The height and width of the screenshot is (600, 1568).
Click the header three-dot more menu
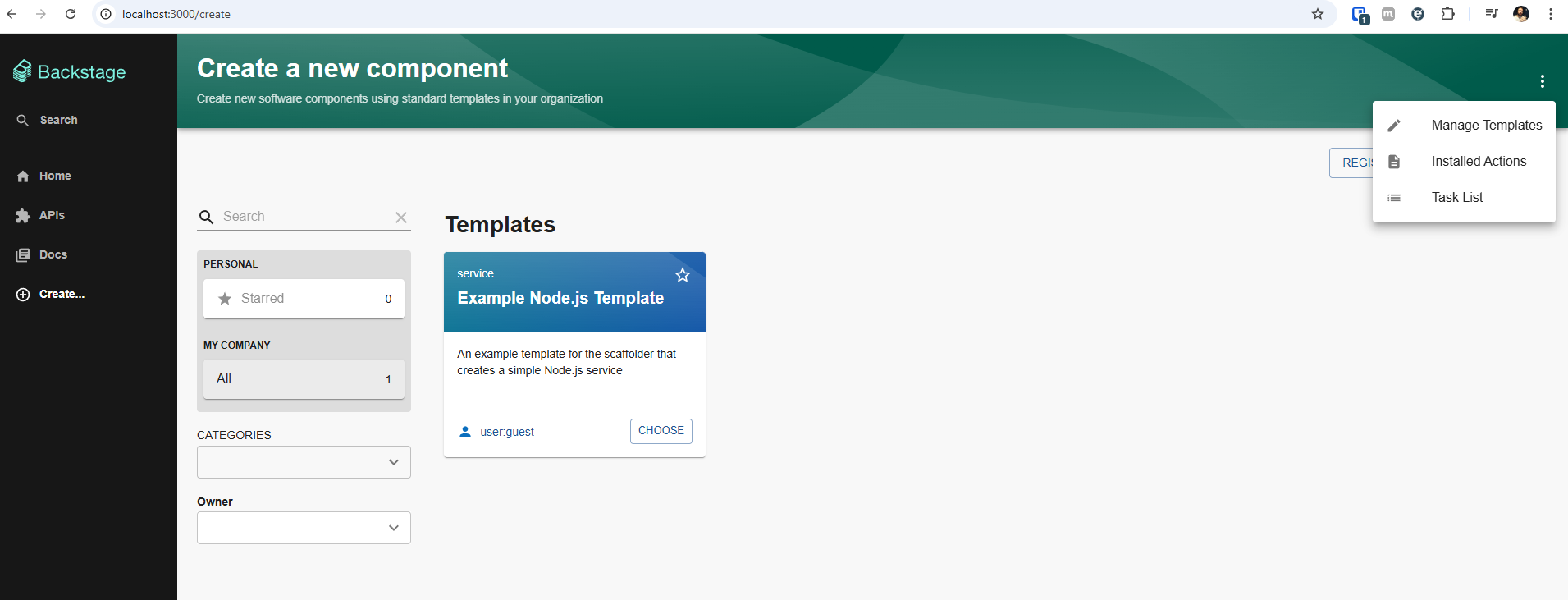[x=1542, y=81]
